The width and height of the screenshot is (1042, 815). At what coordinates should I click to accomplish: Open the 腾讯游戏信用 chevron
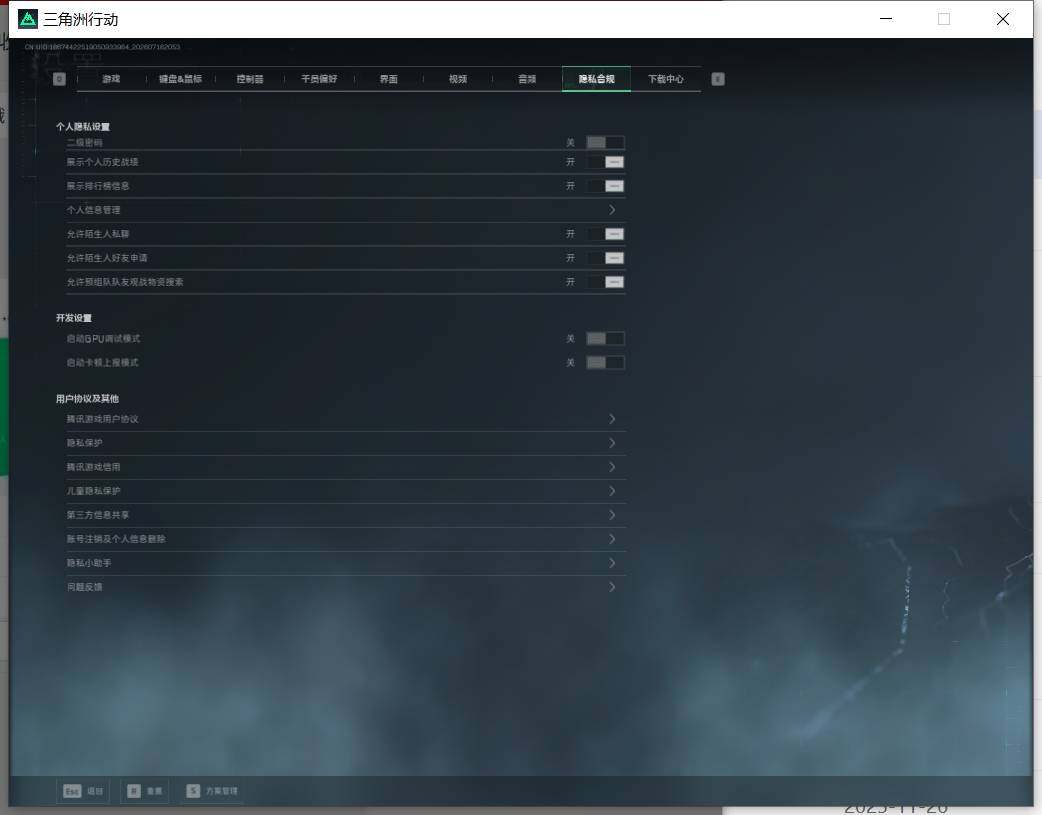[612, 467]
